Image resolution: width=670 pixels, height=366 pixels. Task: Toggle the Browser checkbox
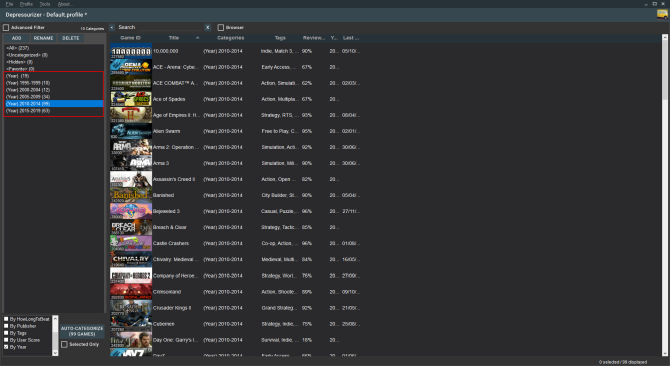[x=220, y=27]
